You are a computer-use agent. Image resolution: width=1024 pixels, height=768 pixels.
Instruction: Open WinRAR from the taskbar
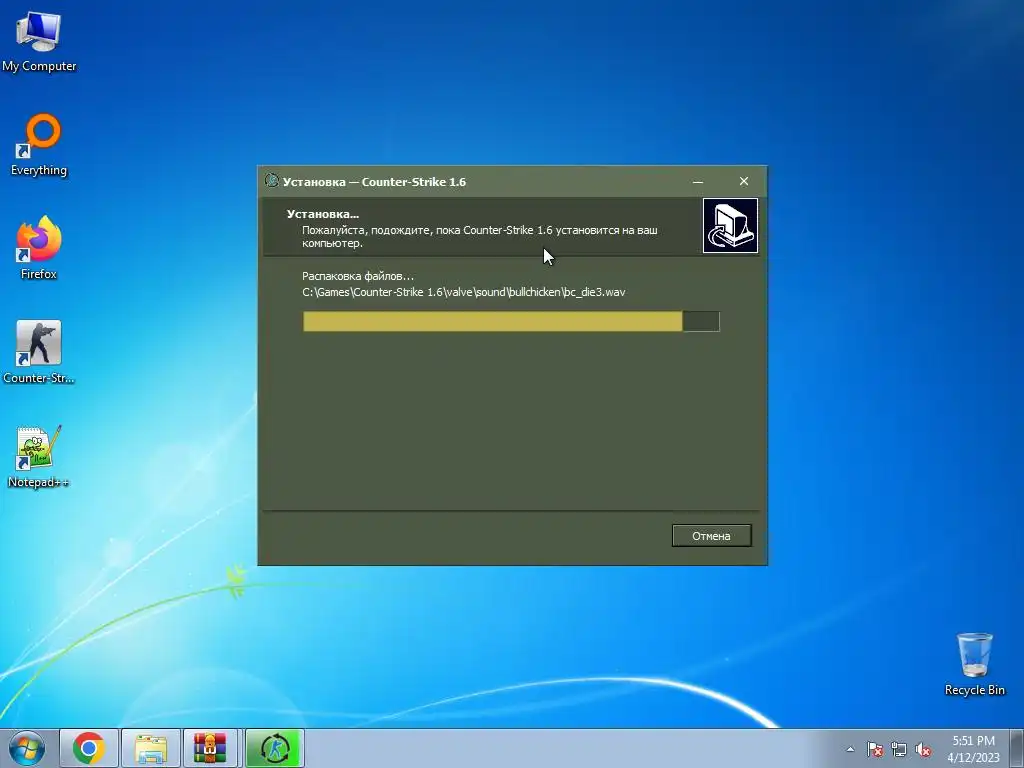pyautogui.click(x=211, y=748)
